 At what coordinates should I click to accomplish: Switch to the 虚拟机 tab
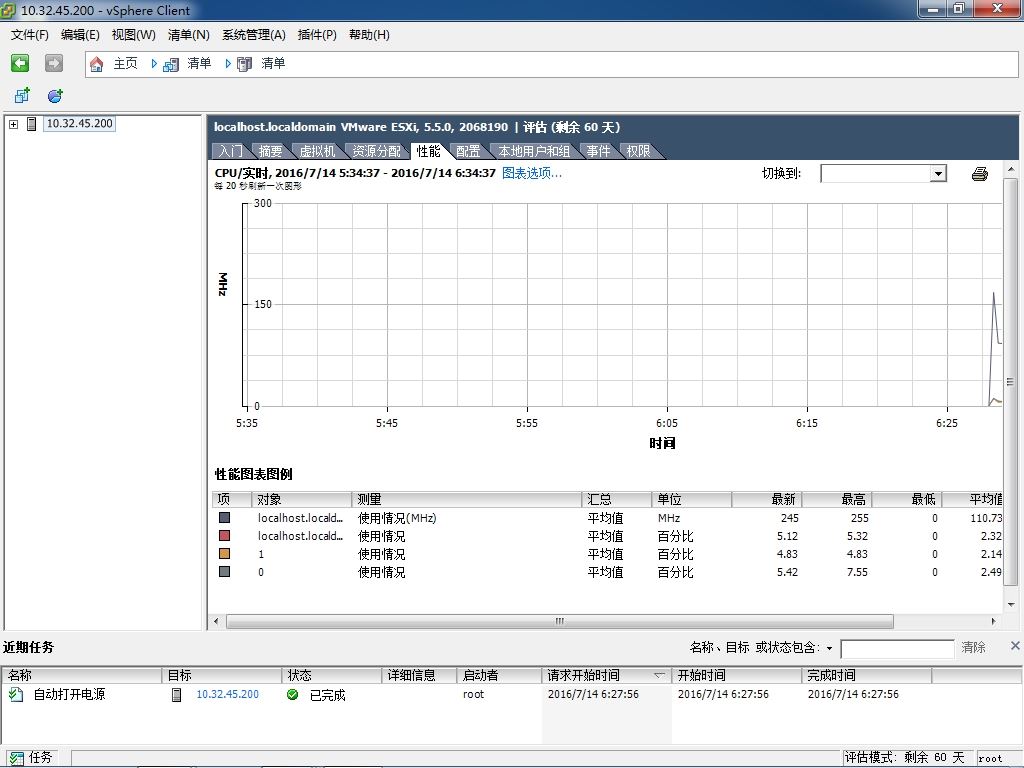point(317,152)
